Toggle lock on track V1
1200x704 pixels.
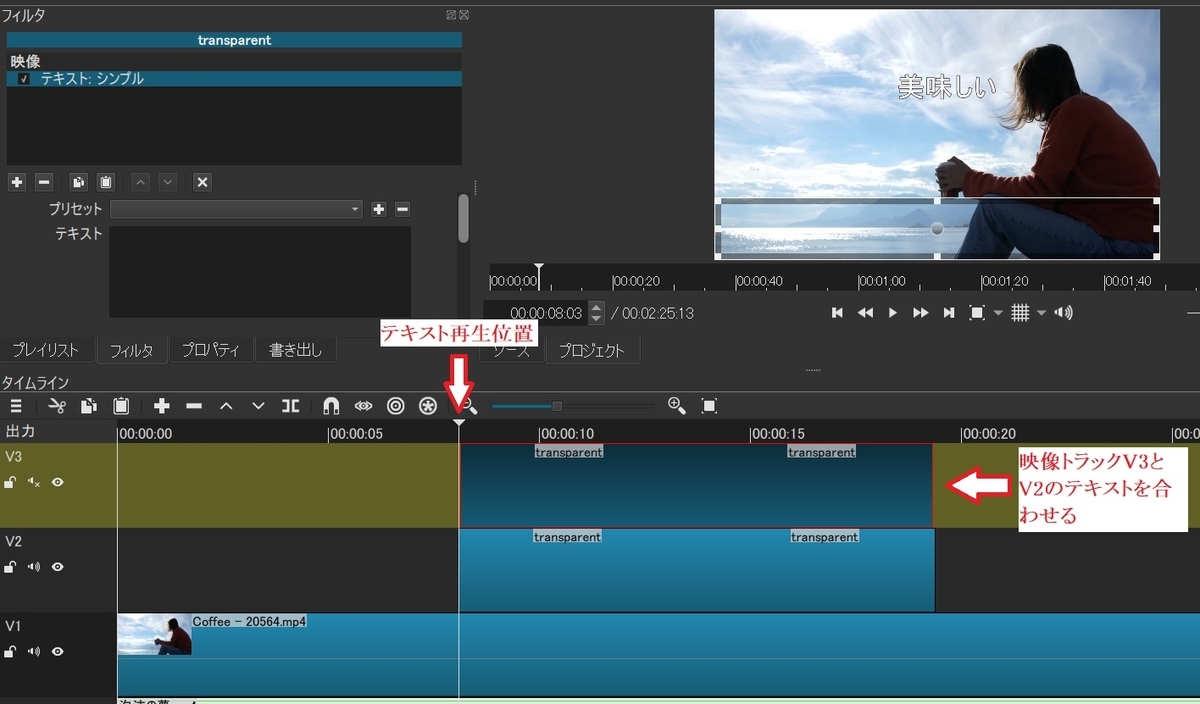point(11,652)
